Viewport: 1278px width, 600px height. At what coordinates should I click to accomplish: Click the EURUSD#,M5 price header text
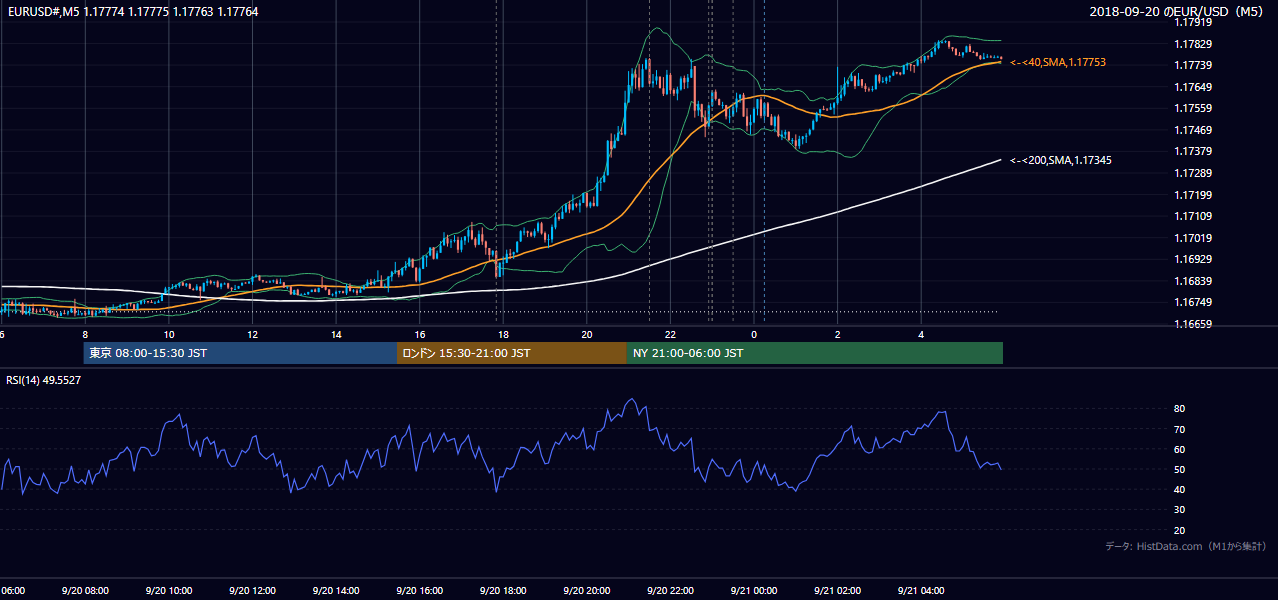point(132,12)
